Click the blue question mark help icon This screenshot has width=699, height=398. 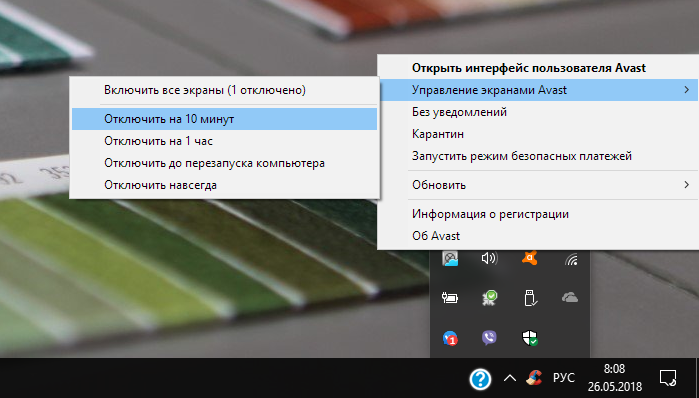[x=480, y=379]
